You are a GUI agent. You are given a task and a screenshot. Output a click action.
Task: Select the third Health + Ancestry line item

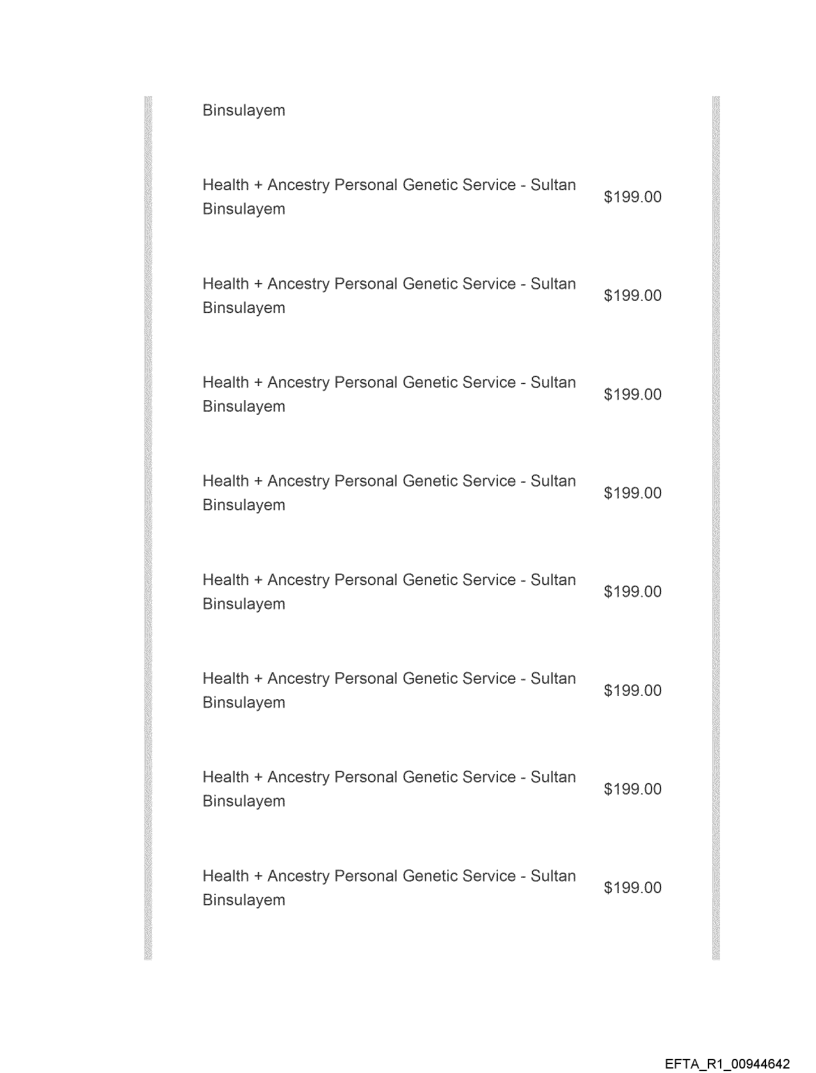pyautogui.click(x=388, y=394)
